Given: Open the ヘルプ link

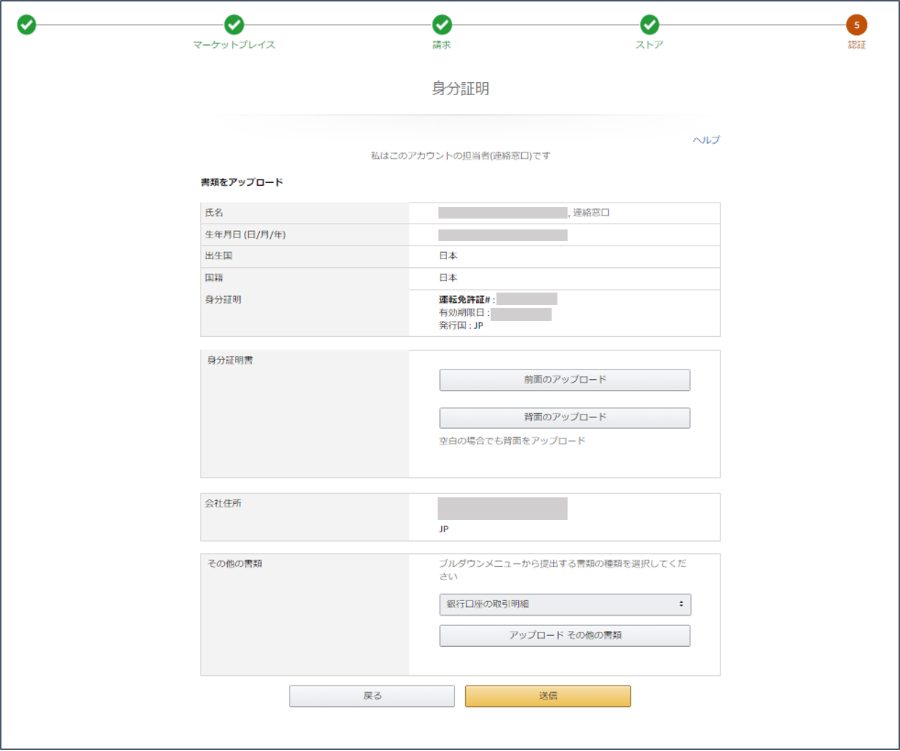Looking at the screenshot, I should click(706, 140).
